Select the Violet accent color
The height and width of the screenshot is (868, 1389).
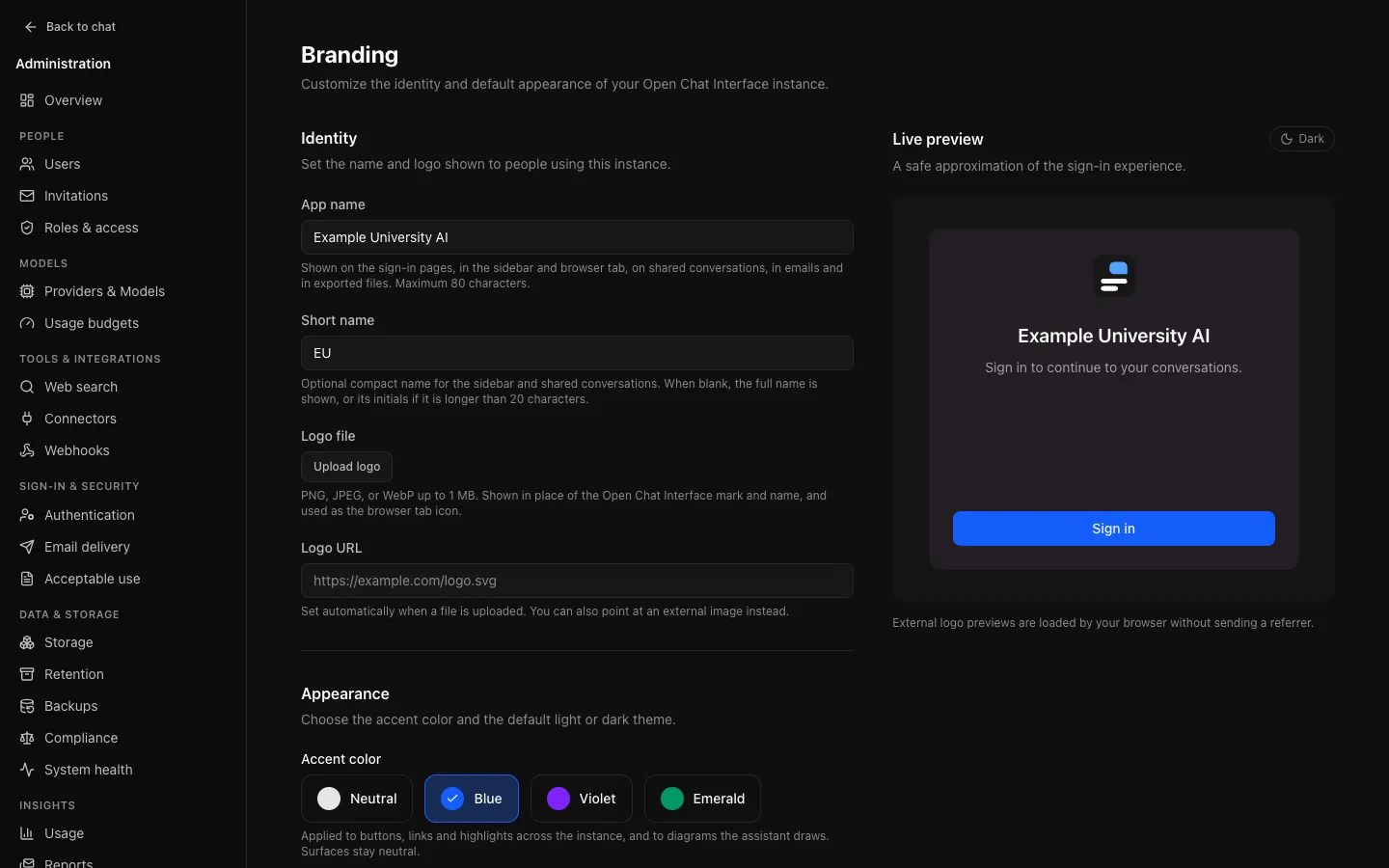coord(582,799)
